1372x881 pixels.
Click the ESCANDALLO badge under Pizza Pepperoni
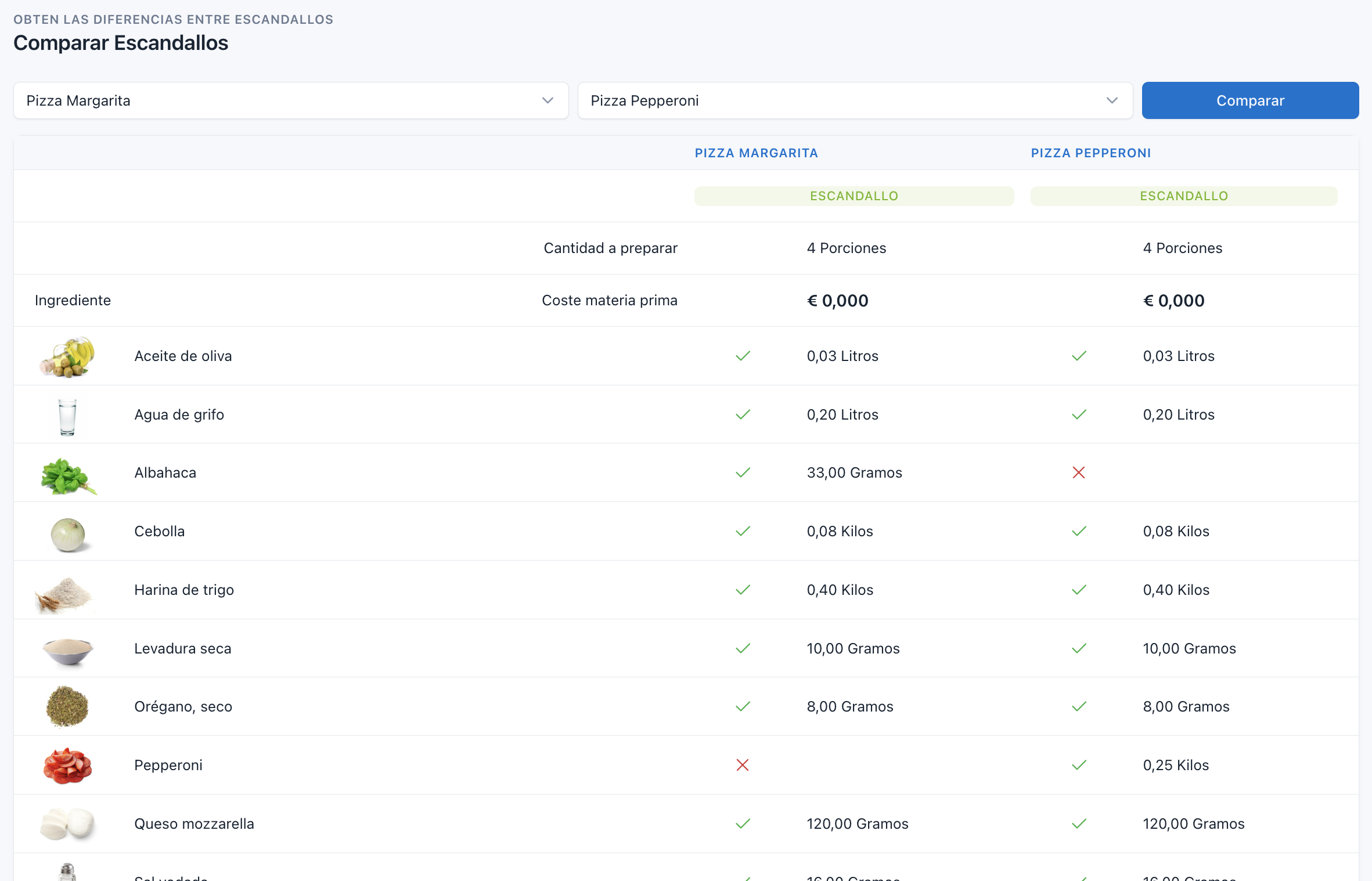click(1184, 196)
